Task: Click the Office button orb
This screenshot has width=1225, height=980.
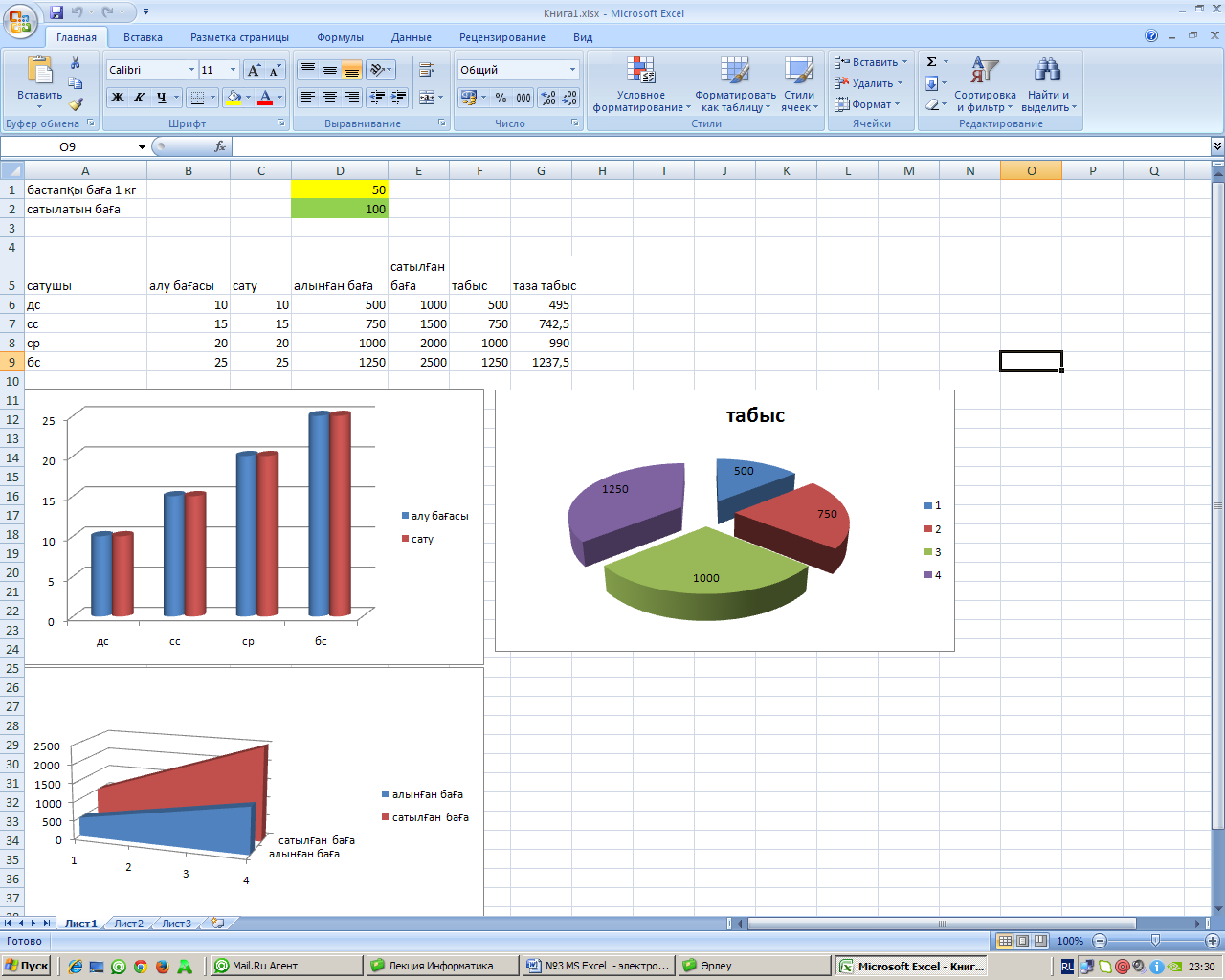Action: point(20,20)
